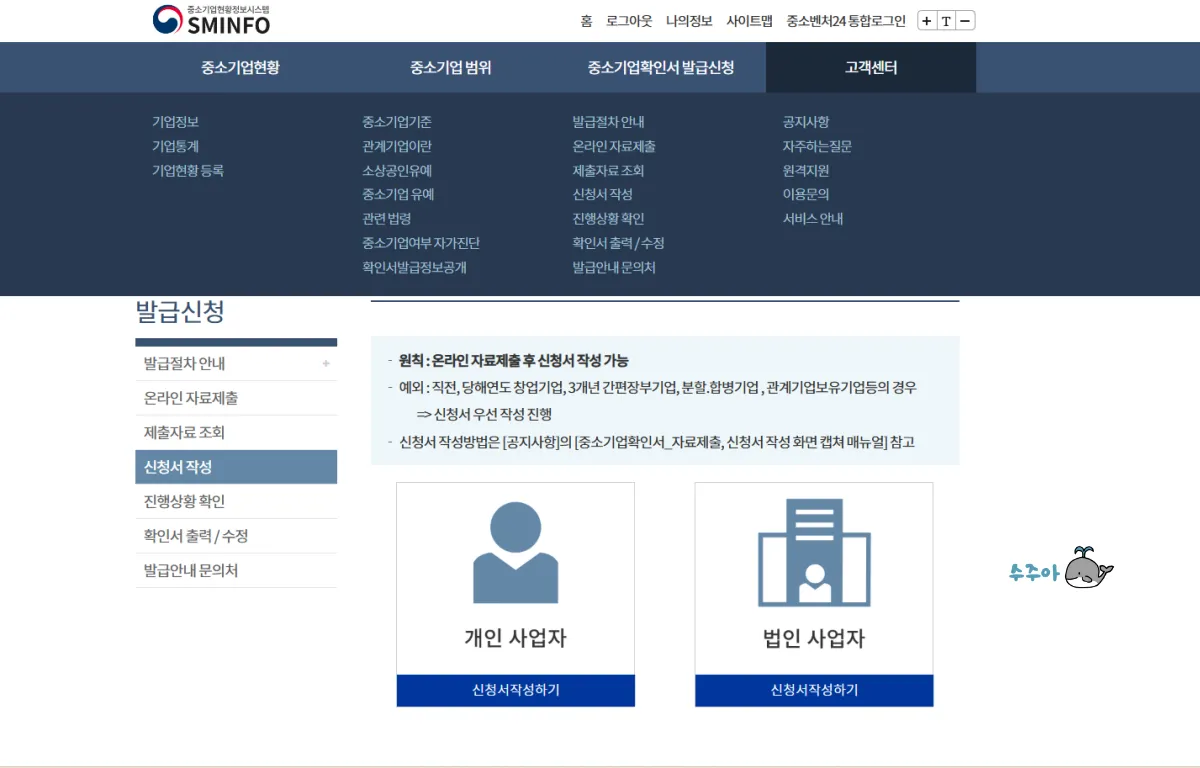Expand 발급절차 안내 in the sidebar
The width and height of the screenshot is (1200, 768).
[324, 363]
